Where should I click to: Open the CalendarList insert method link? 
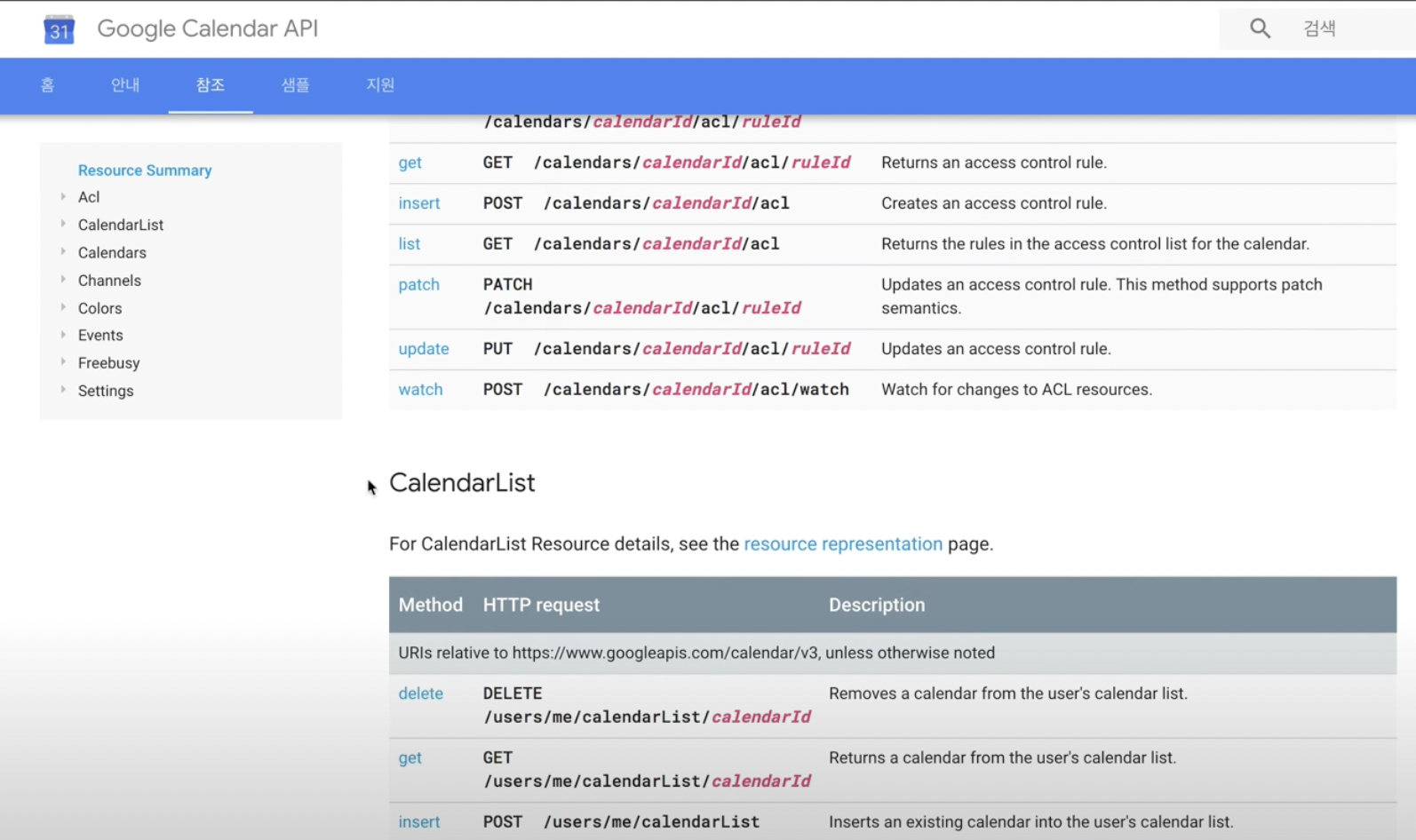pos(419,822)
